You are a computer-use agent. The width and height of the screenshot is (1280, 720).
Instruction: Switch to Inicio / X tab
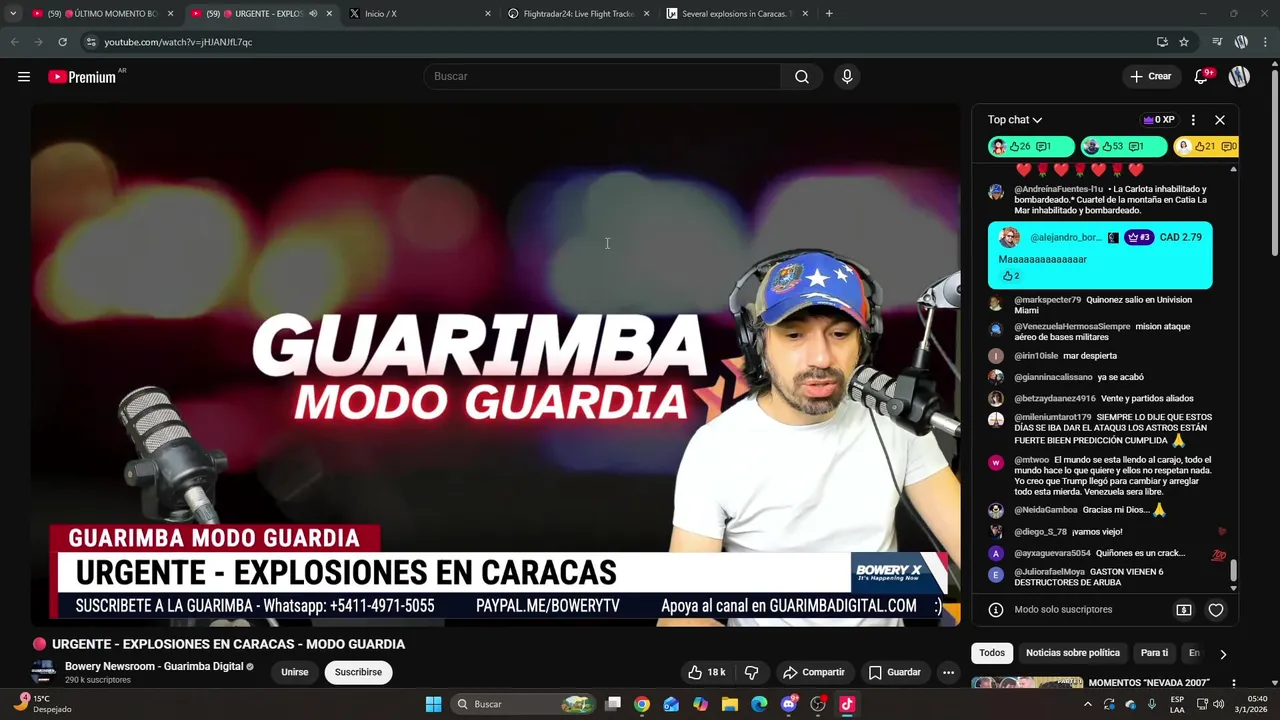pyautogui.click(x=418, y=13)
